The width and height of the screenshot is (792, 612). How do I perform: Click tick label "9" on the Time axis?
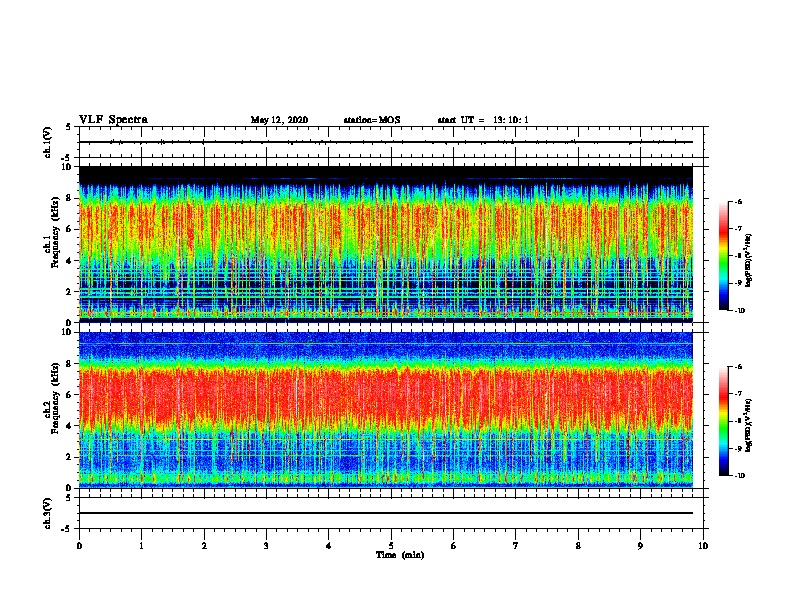pyautogui.click(x=640, y=546)
